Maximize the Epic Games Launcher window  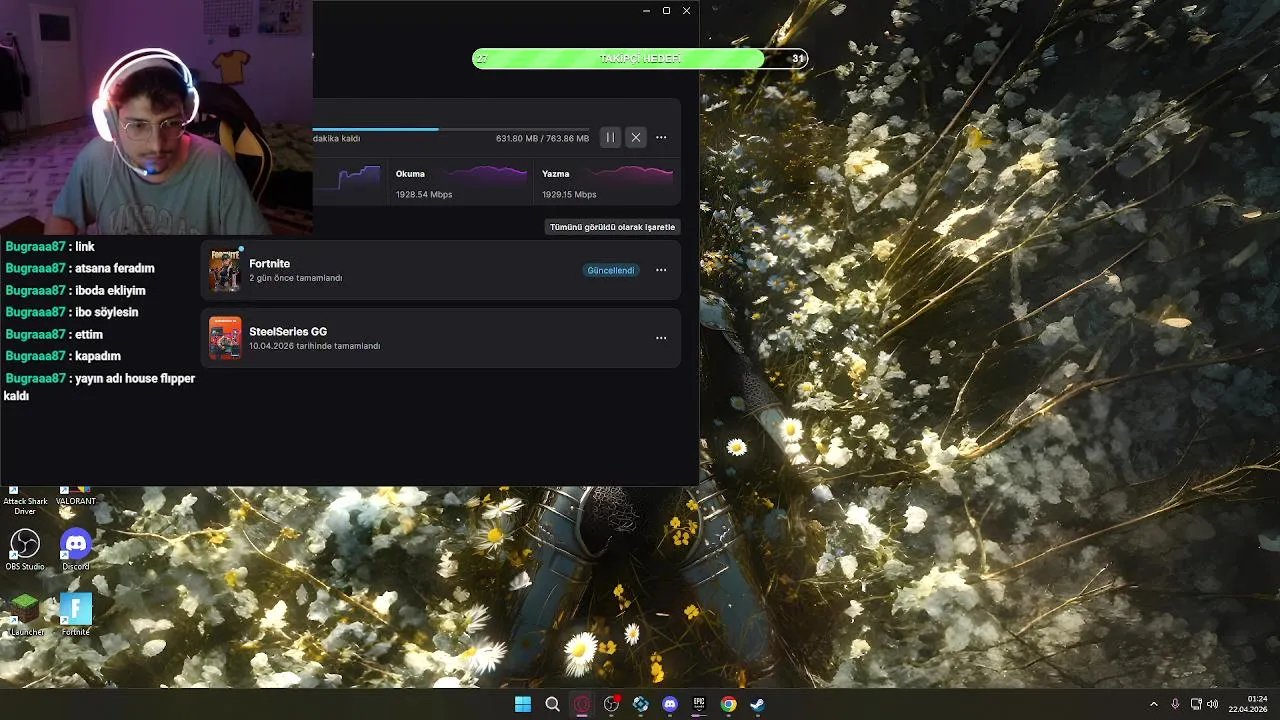tap(666, 10)
